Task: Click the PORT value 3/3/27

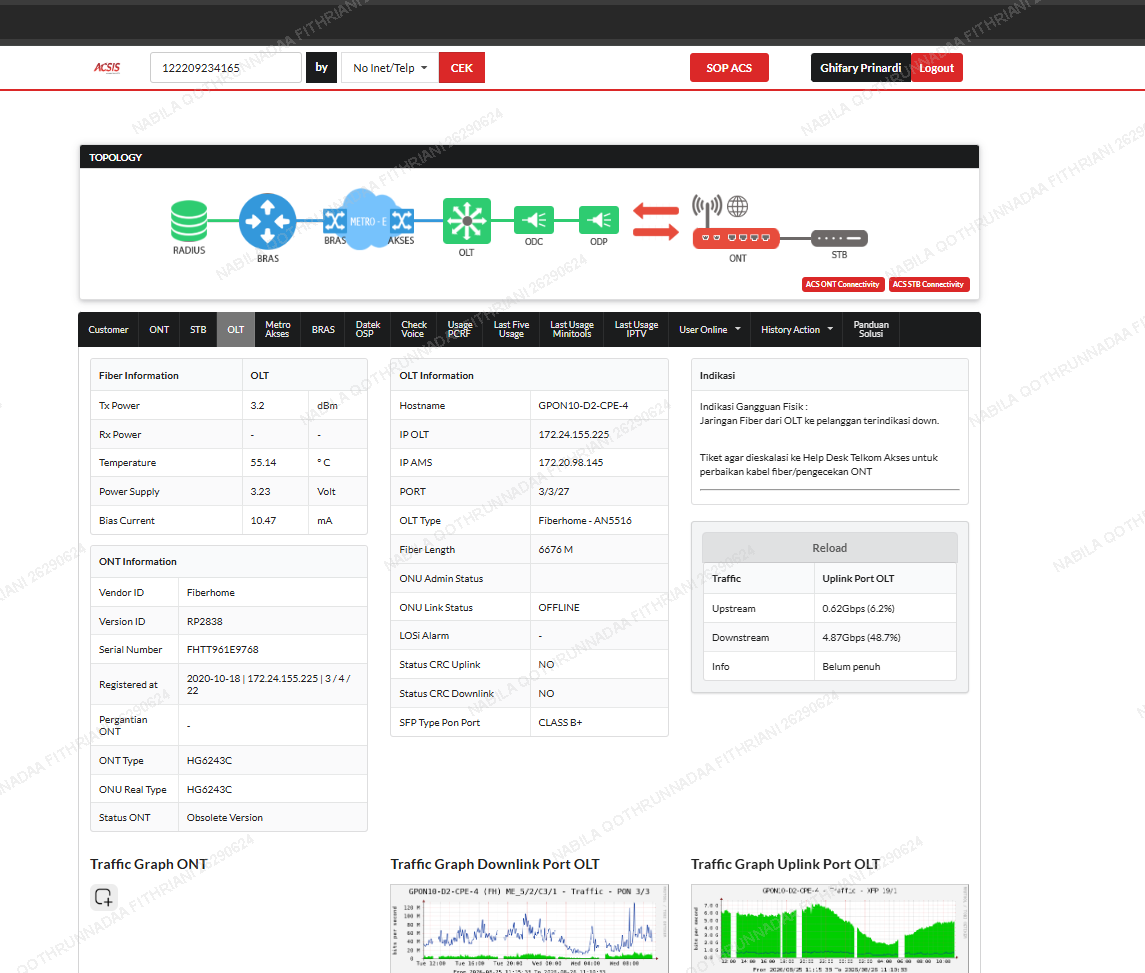Action: (x=554, y=492)
